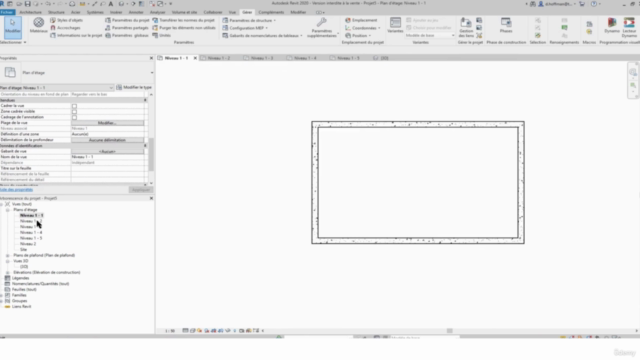Open the Fichier menu
The height and width of the screenshot is (360, 640).
coord(7,12)
